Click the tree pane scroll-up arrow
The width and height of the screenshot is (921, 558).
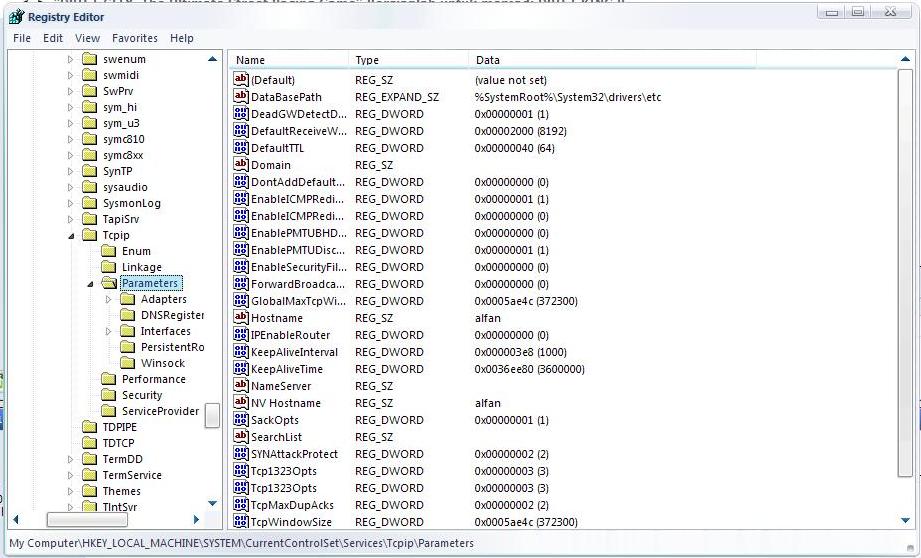click(x=213, y=59)
